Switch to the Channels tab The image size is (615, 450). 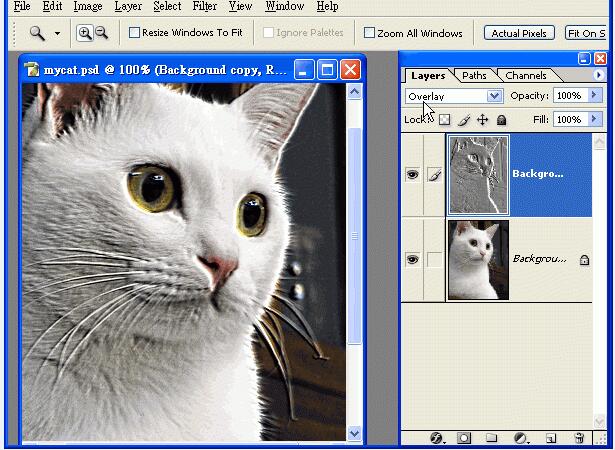coord(526,75)
